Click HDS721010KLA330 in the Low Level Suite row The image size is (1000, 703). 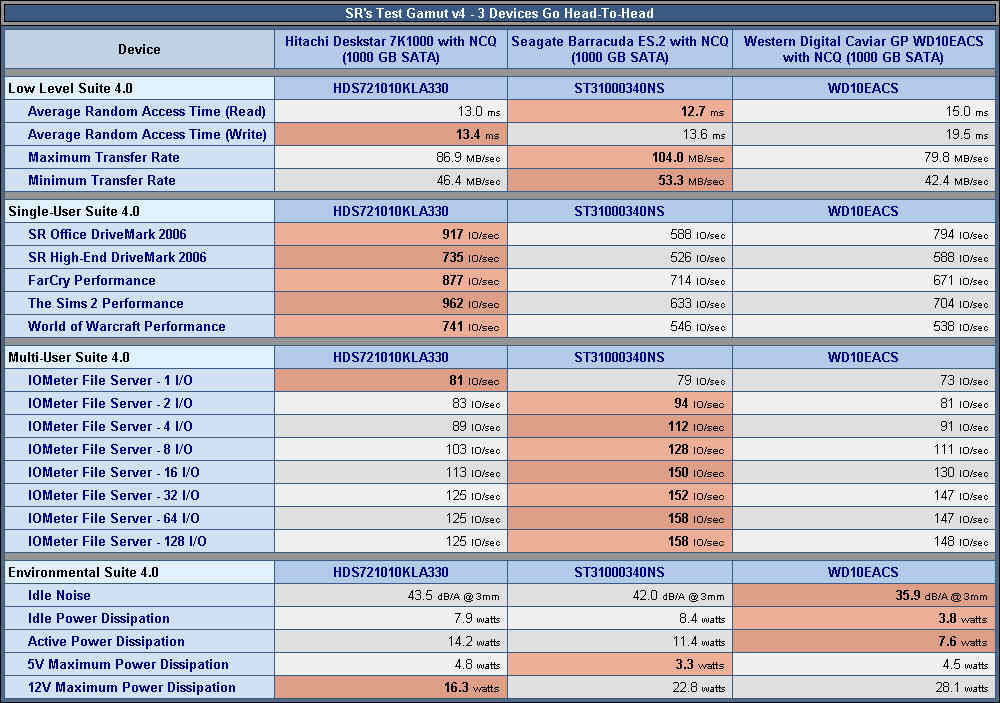point(390,88)
